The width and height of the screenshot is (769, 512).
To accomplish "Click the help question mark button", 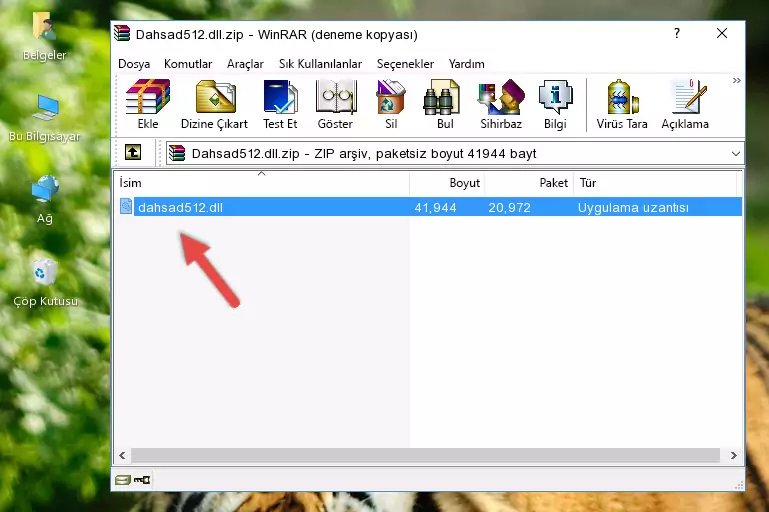I will point(677,33).
